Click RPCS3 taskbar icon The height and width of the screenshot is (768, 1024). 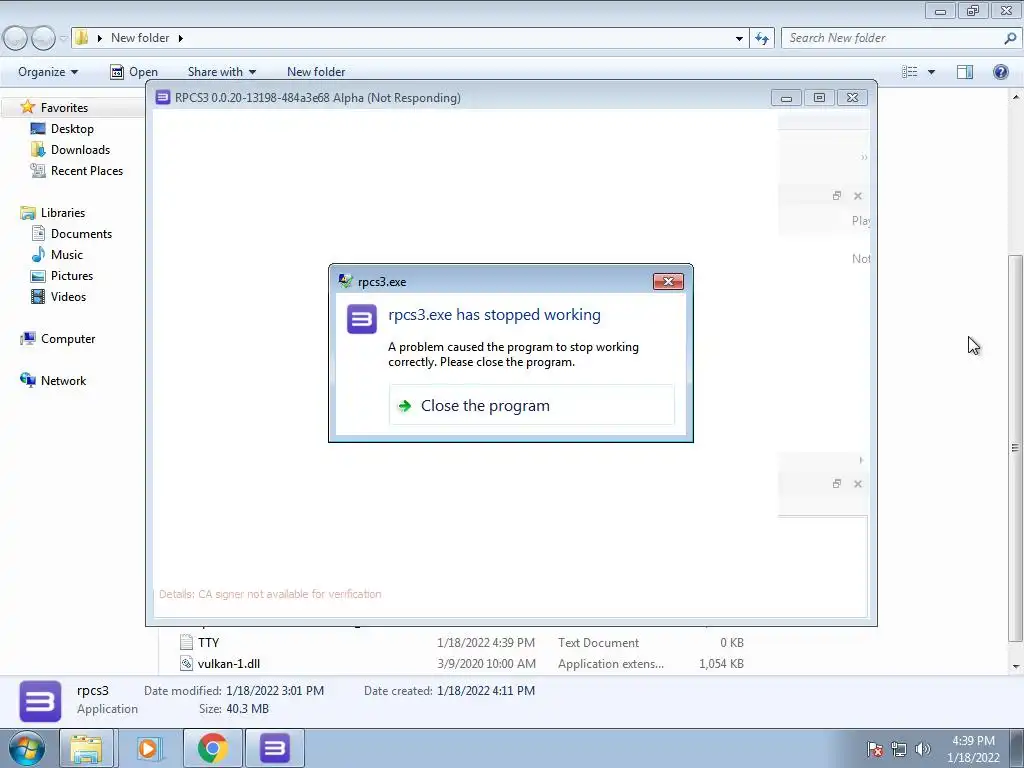coord(275,748)
